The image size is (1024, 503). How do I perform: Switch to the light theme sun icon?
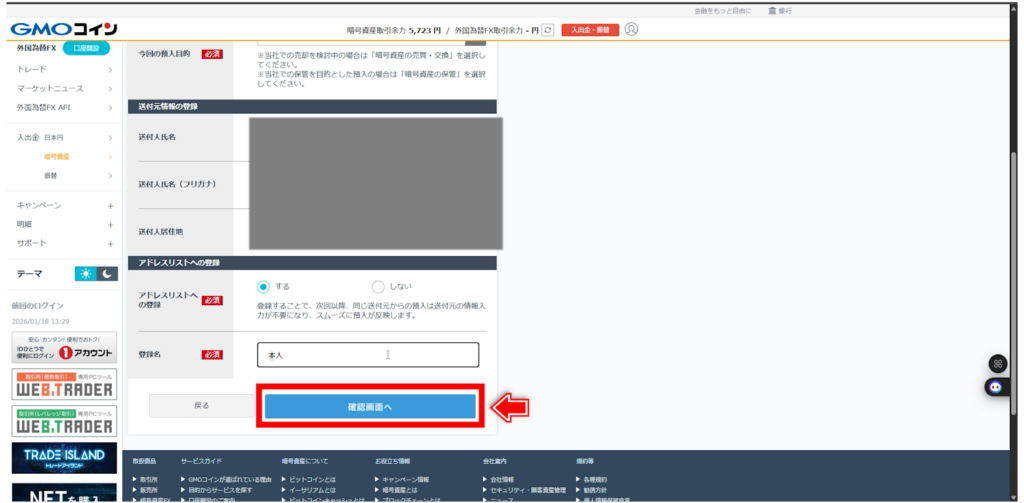(x=85, y=274)
